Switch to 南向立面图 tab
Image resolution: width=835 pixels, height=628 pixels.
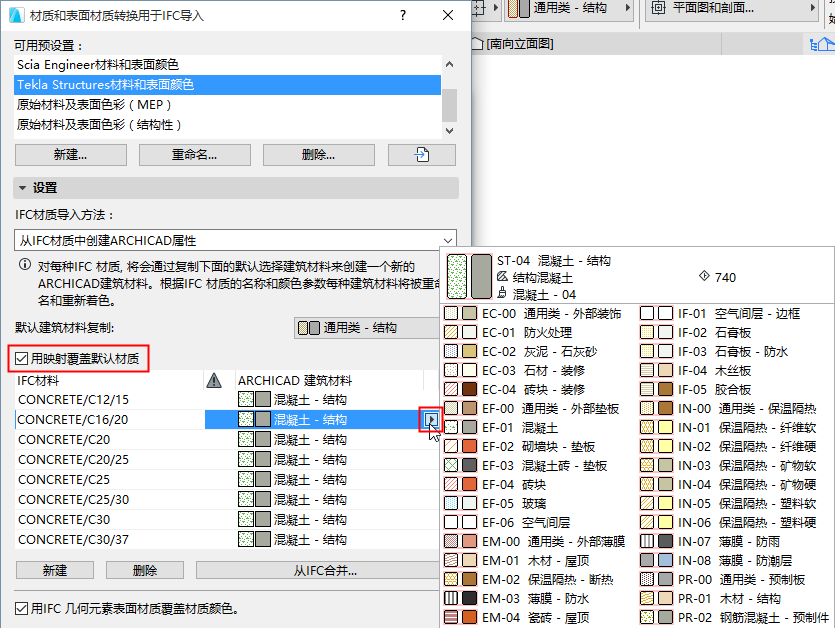(x=513, y=44)
